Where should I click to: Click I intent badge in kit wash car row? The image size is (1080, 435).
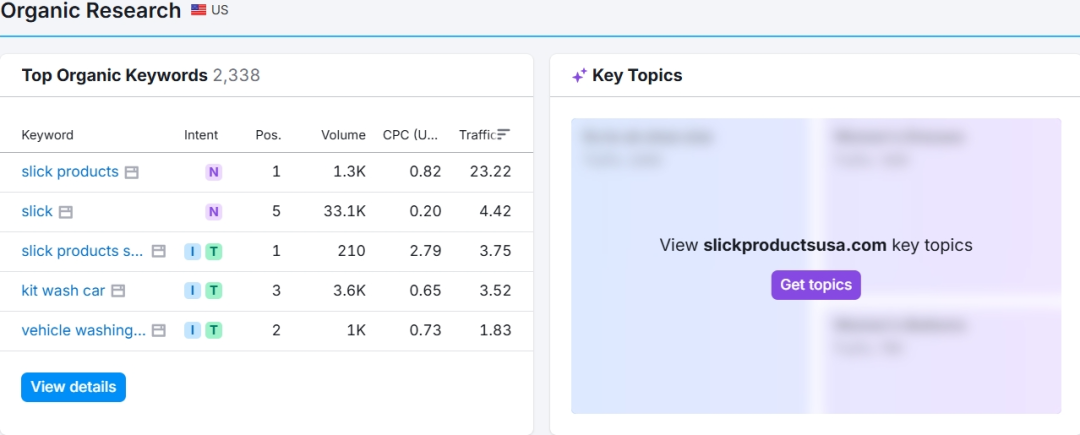pos(193,291)
